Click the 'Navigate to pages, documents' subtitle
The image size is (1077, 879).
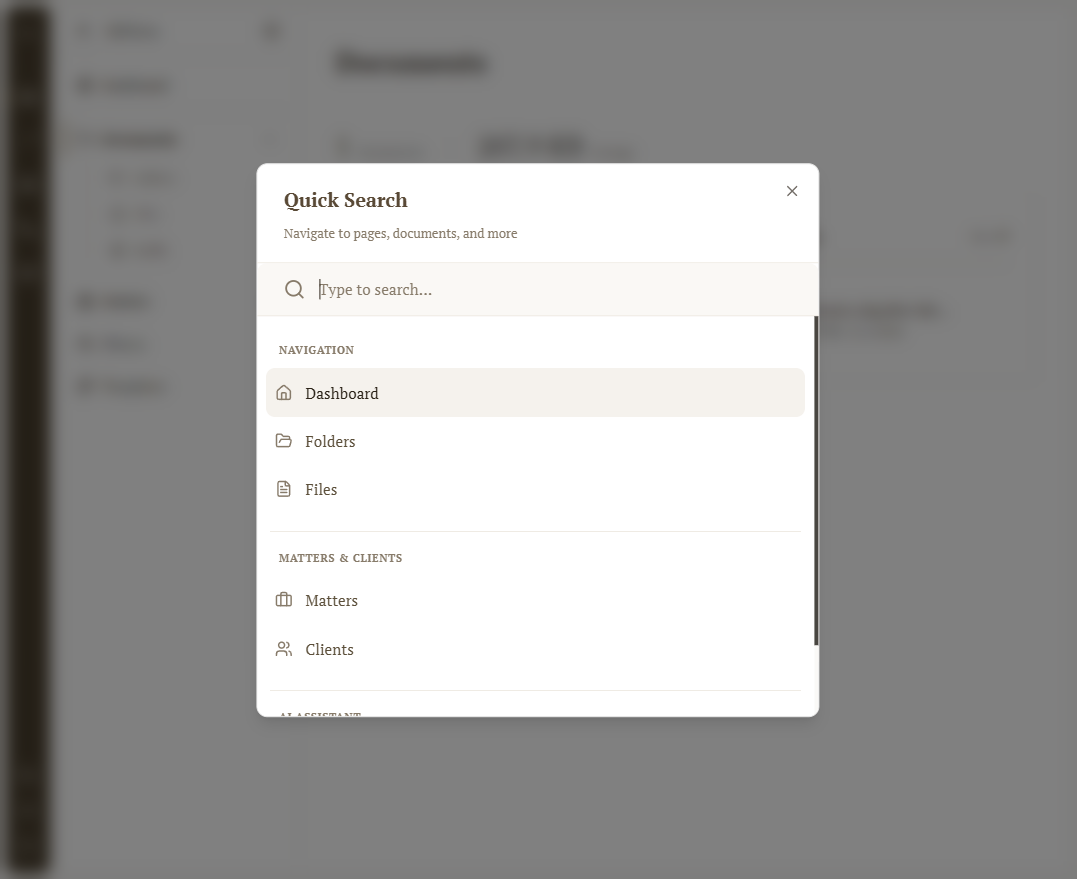tap(400, 234)
